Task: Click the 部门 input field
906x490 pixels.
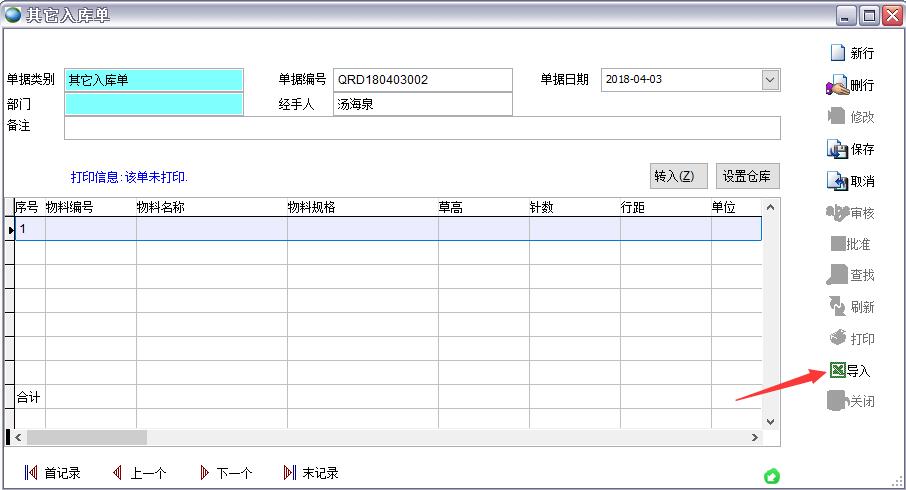Action: pos(154,104)
